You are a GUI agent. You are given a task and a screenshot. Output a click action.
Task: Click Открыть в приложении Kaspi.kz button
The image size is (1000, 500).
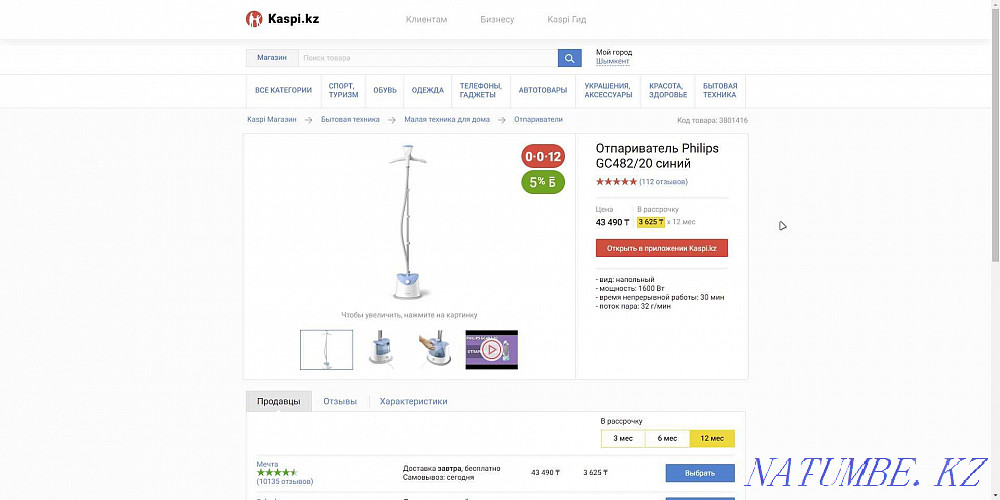[x=662, y=248]
